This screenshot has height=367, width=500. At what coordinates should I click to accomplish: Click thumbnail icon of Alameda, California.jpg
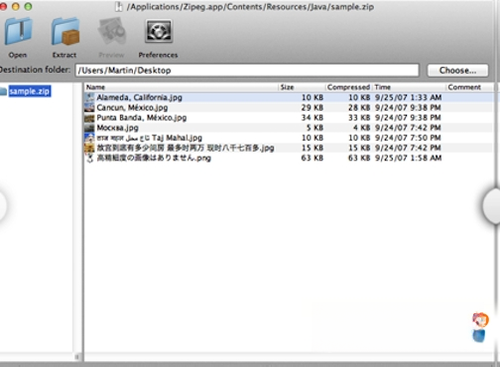pyautogui.click(x=89, y=97)
